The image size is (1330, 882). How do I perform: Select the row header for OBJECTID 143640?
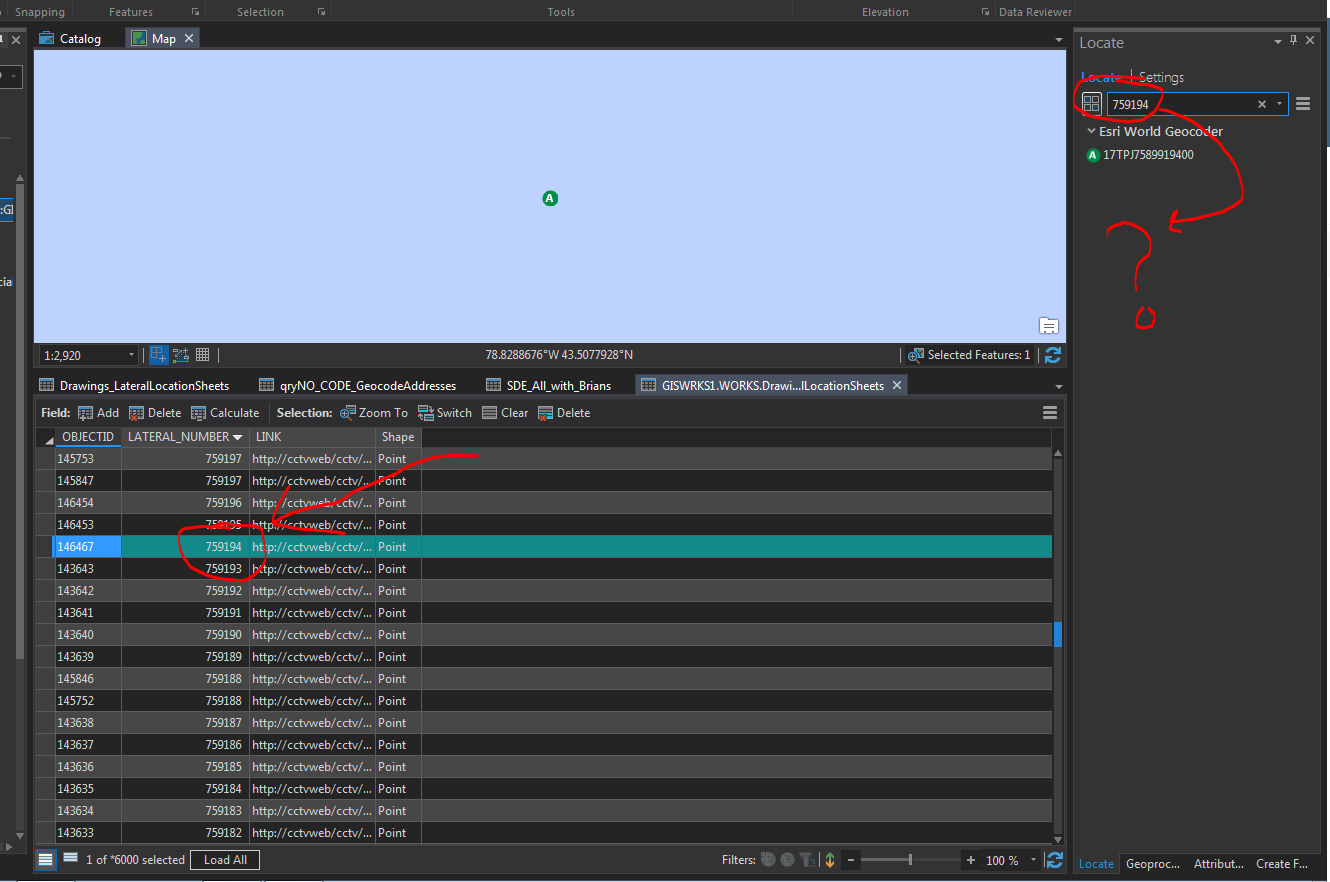pos(45,635)
